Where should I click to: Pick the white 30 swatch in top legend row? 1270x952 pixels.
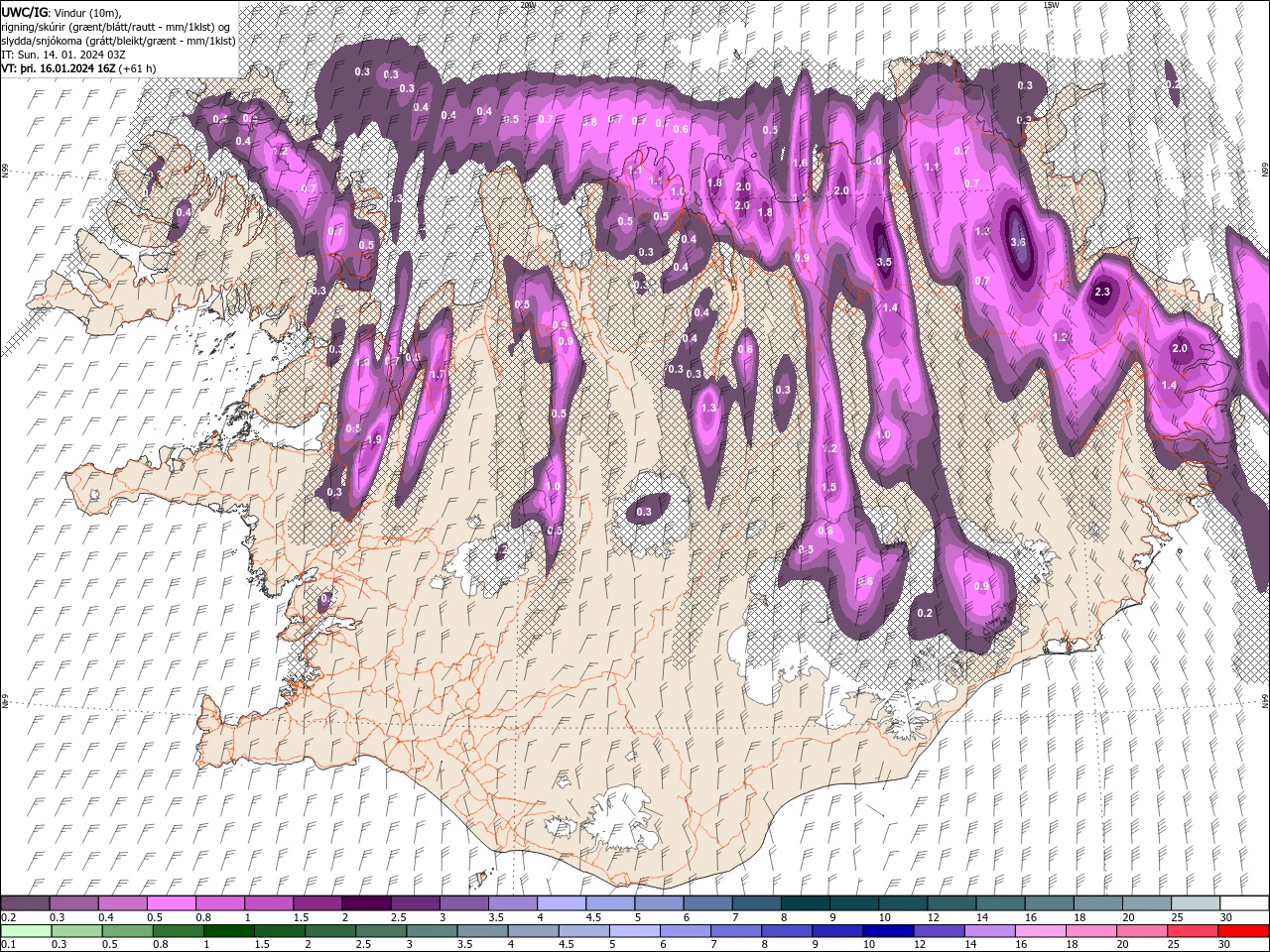click(1244, 903)
